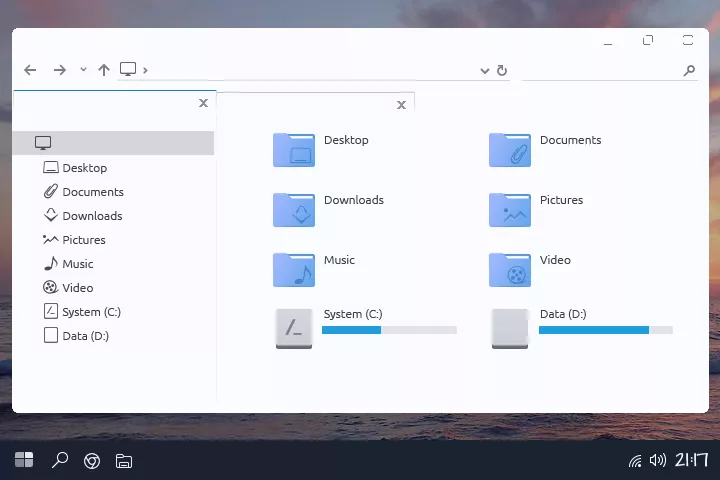Select the System (C:) drive icon
Screen dimensions: 720x480
click(x=294, y=328)
